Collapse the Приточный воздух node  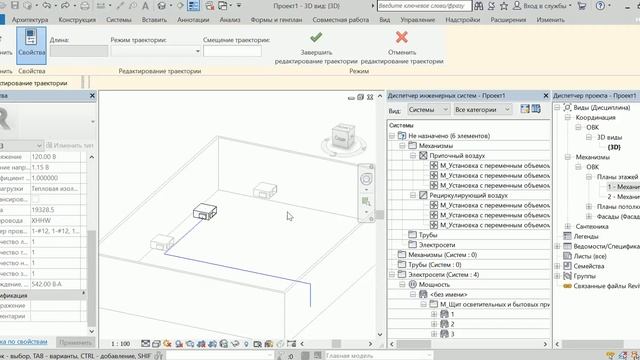(413, 156)
